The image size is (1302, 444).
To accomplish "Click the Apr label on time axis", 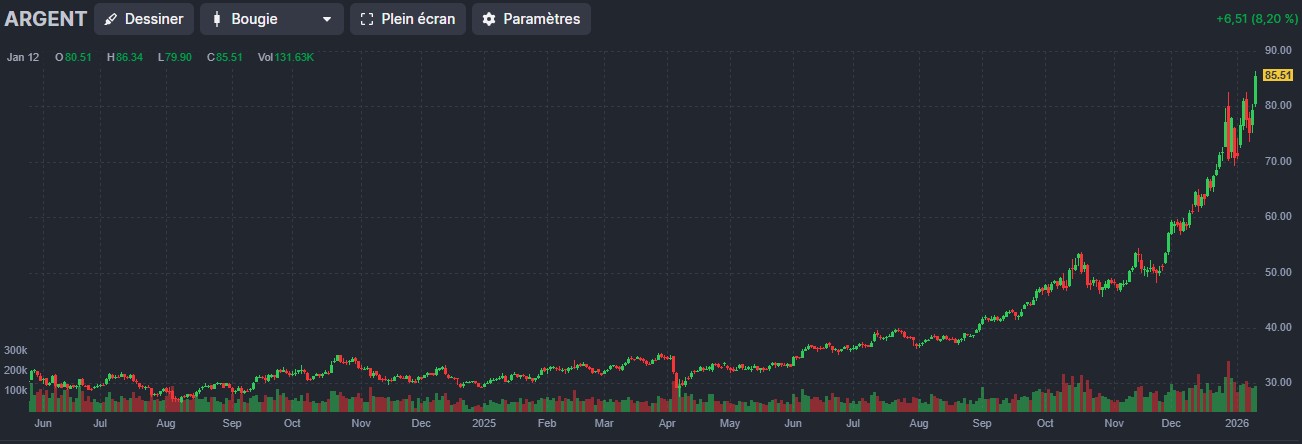I will pyautogui.click(x=668, y=423).
